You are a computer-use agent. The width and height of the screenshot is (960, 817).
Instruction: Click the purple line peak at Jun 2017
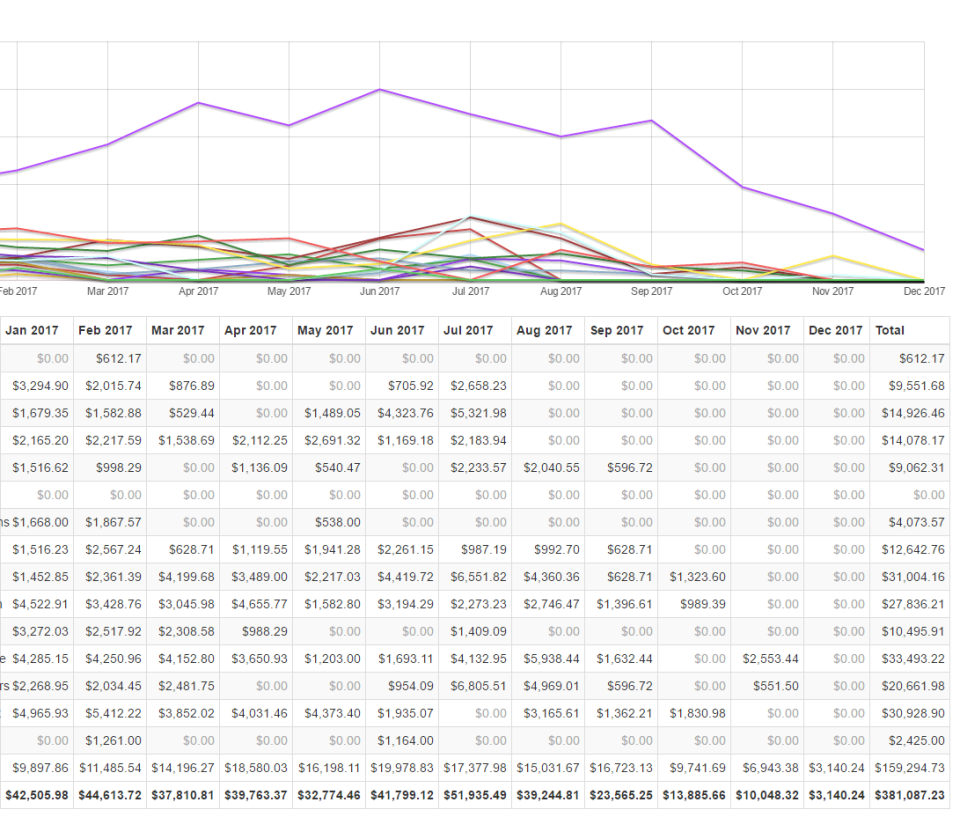[380, 89]
